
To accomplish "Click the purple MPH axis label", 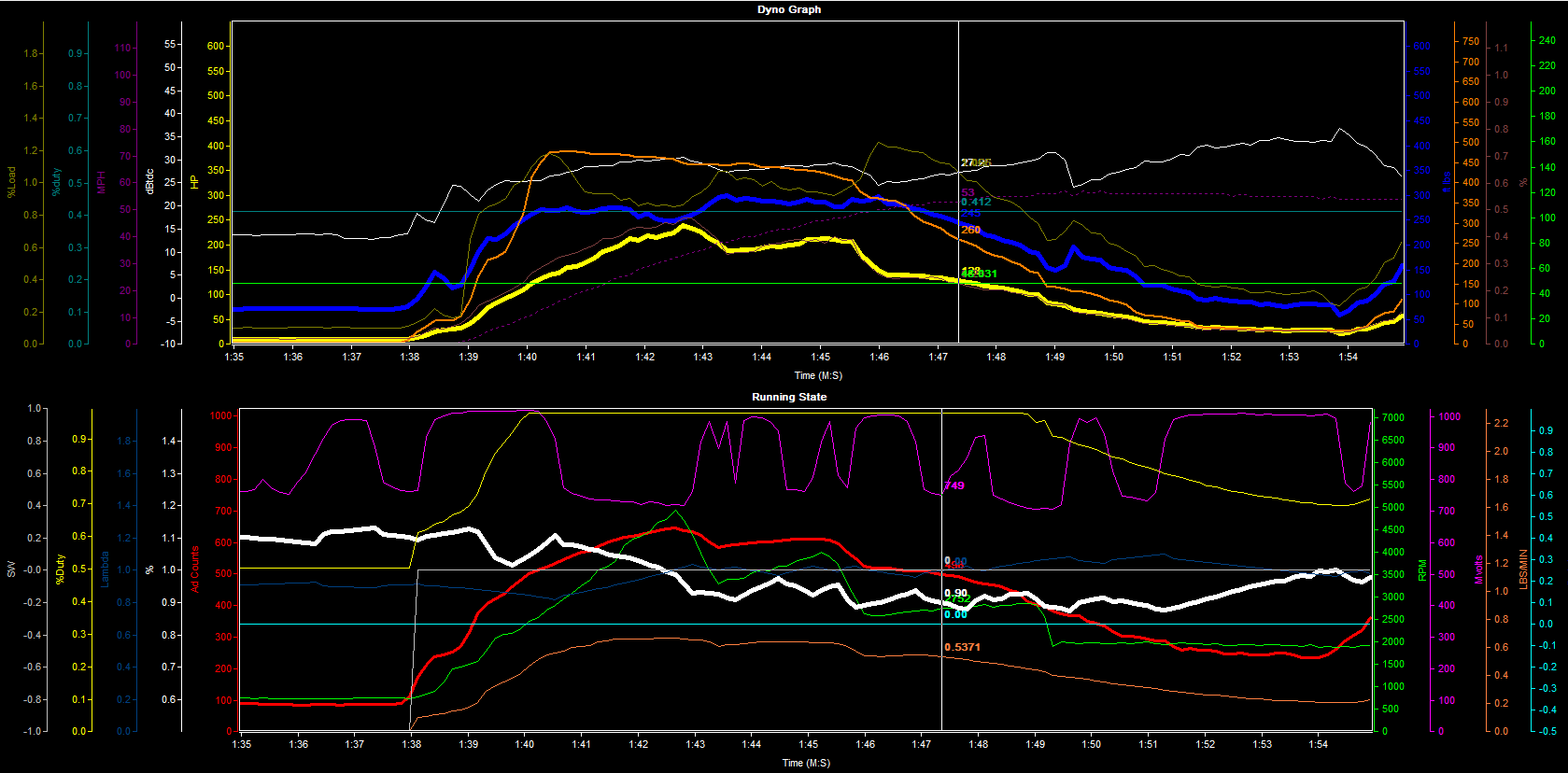I will pyautogui.click(x=101, y=182).
